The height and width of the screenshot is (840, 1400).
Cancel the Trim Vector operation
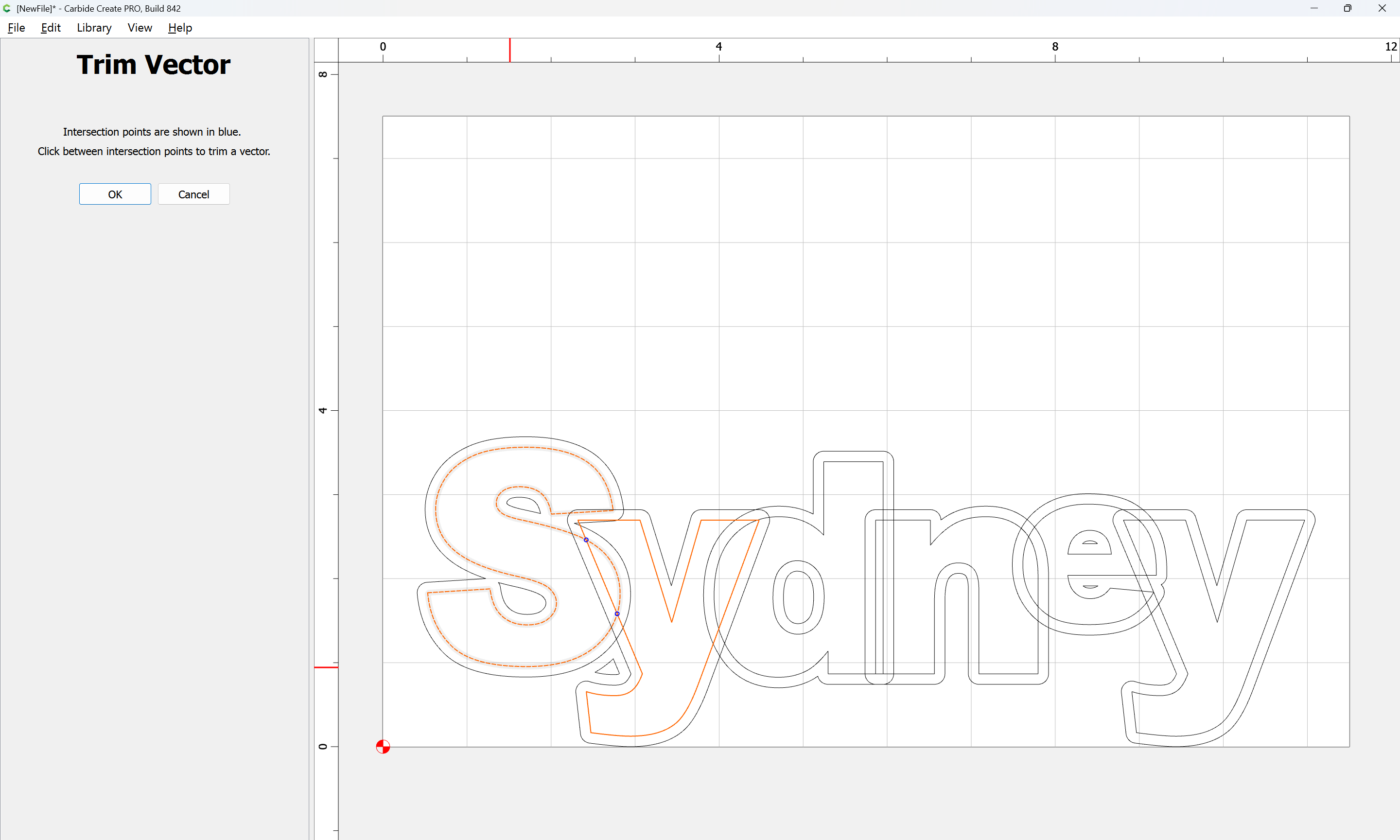click(x=193, y=194)
